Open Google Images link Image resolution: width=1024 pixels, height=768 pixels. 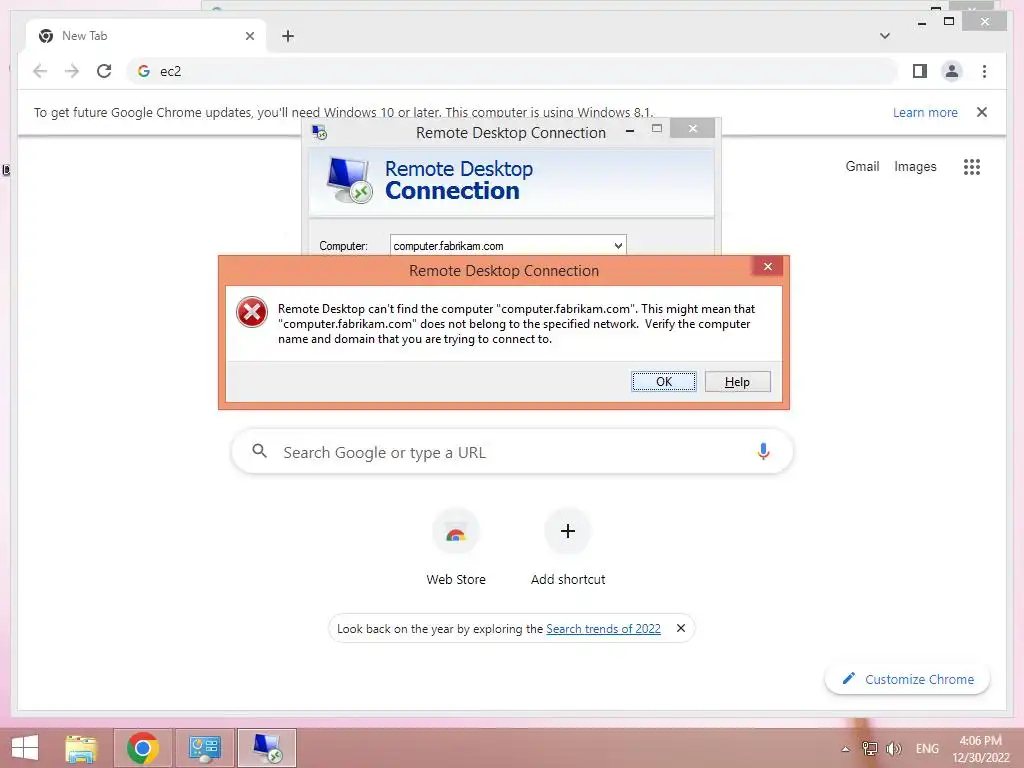click(x=915, y=167)
